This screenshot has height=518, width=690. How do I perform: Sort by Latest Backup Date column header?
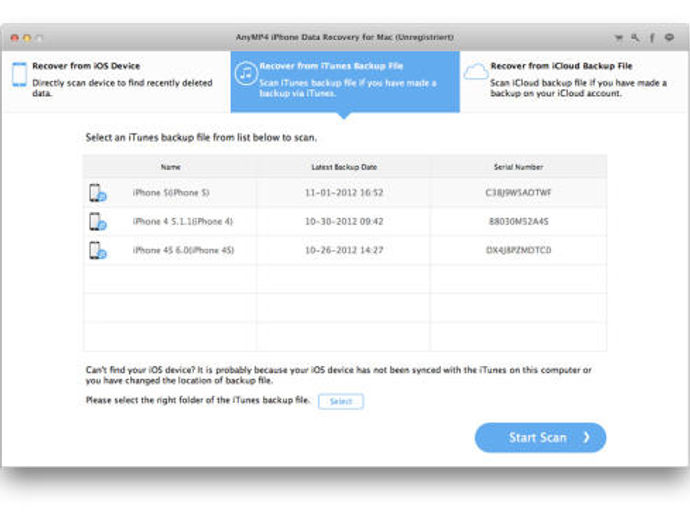coord(344,167)
